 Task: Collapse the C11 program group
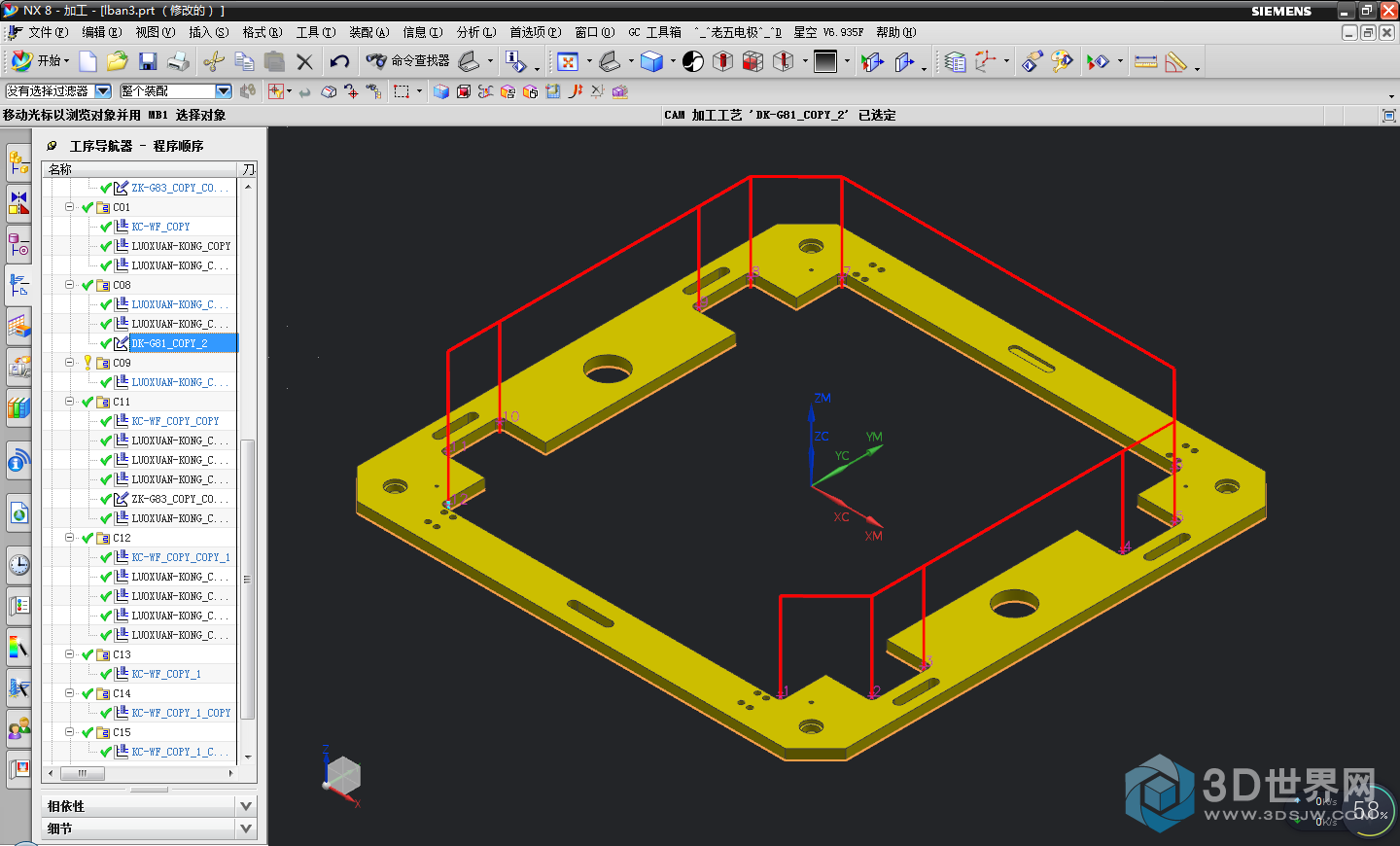pos(69,402)
